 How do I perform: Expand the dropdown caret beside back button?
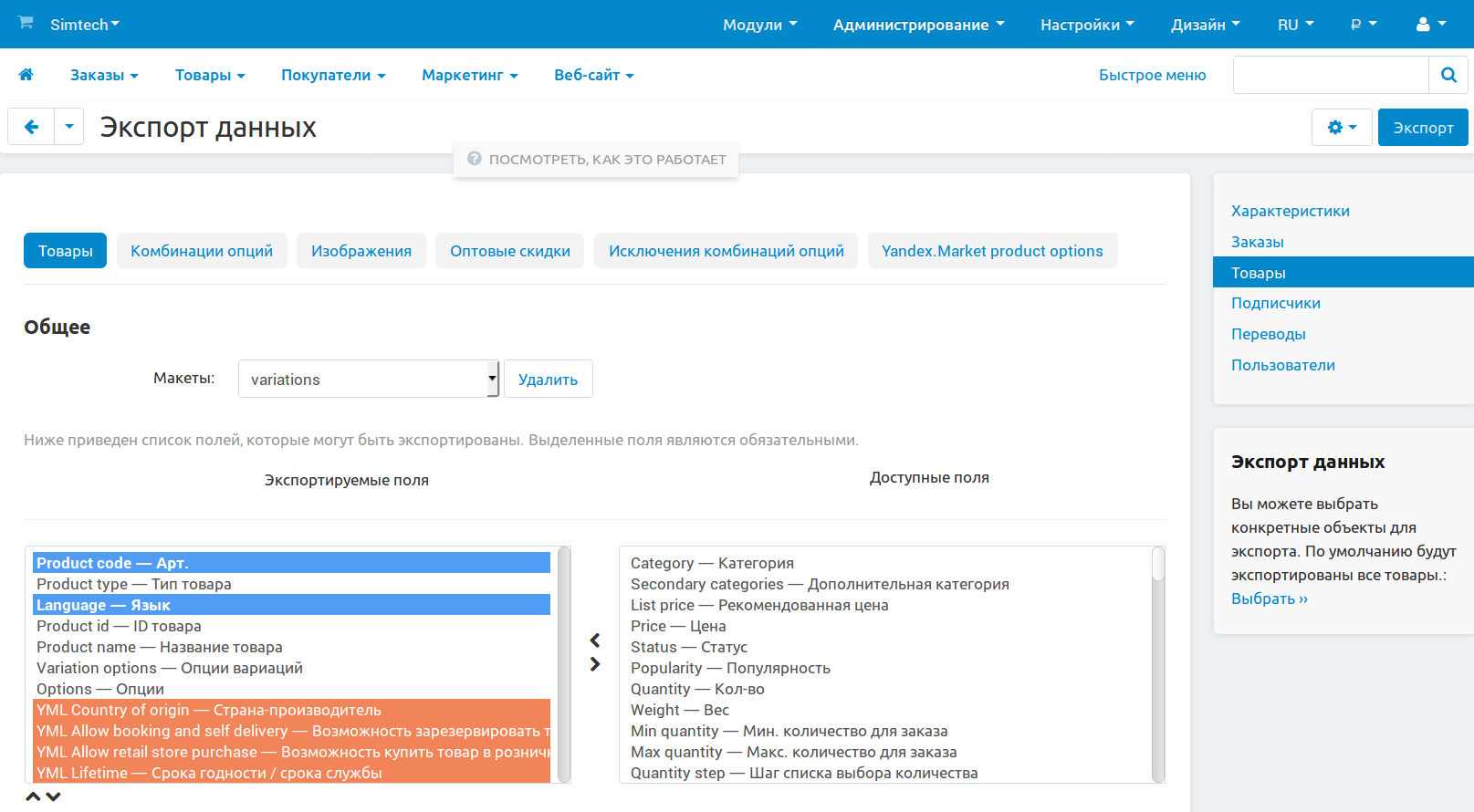point(69,127)
